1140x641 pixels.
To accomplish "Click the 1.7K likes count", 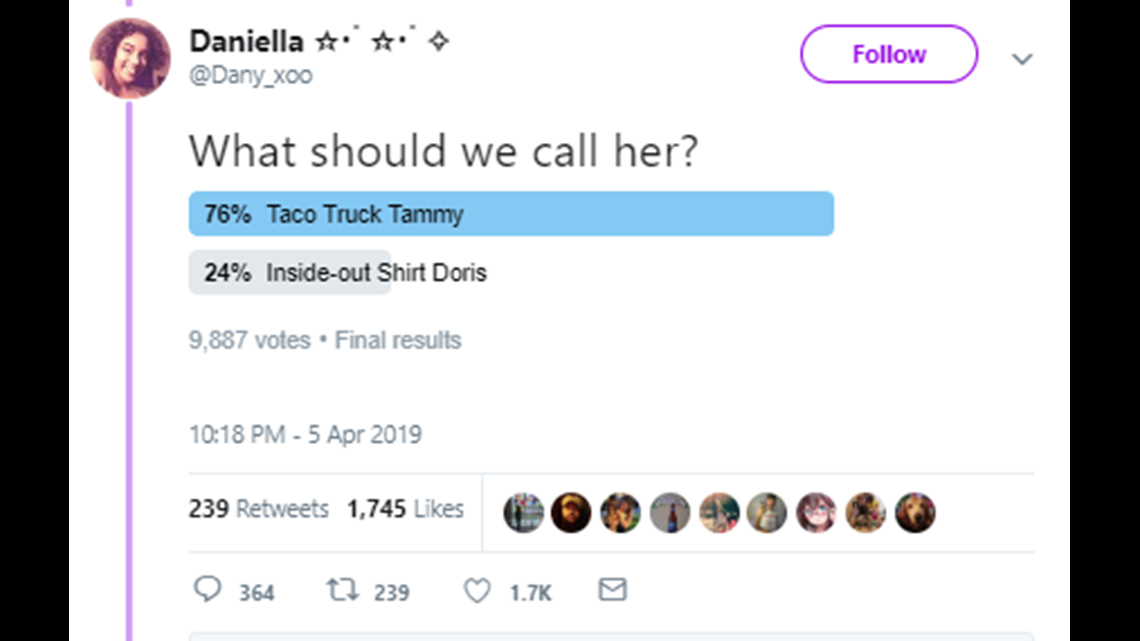I will point(531,594).
